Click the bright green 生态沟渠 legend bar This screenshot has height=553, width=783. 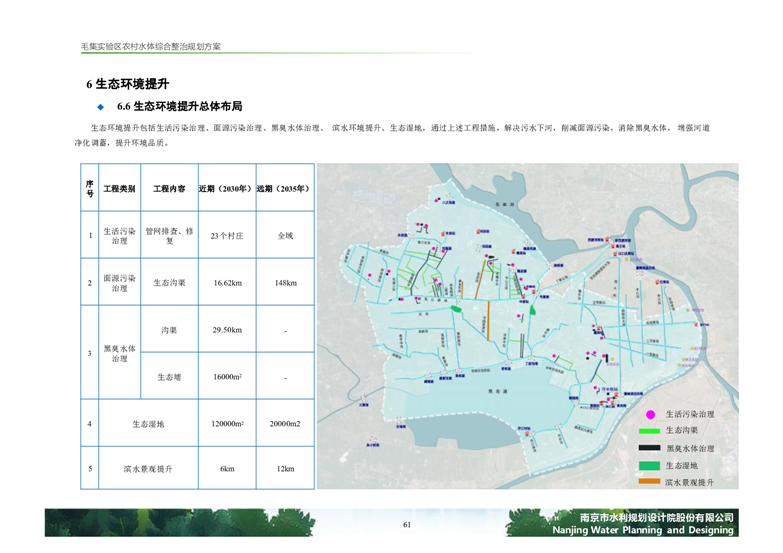650,431
